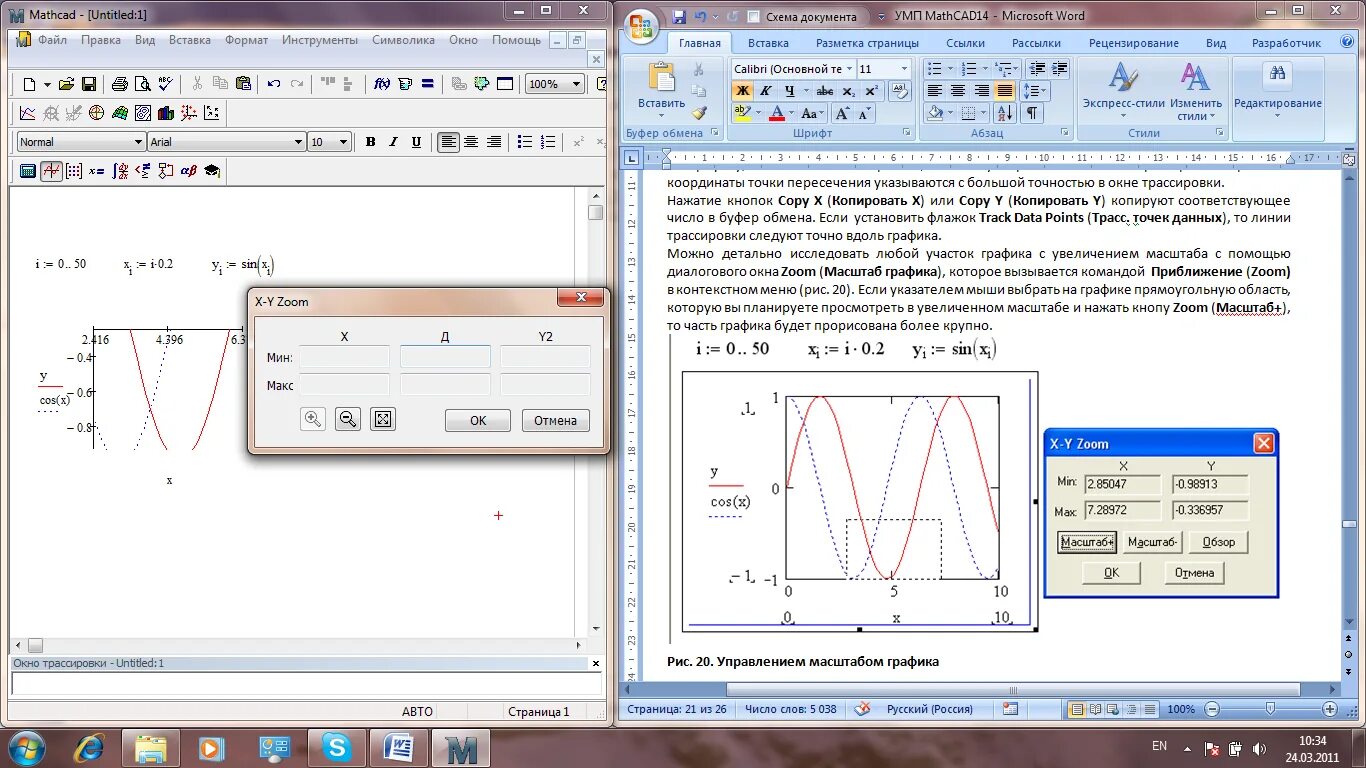This screenshot has width=1366, height=768.
Task: Switch to Word Ссылки tab
Action: coord(965,43)
